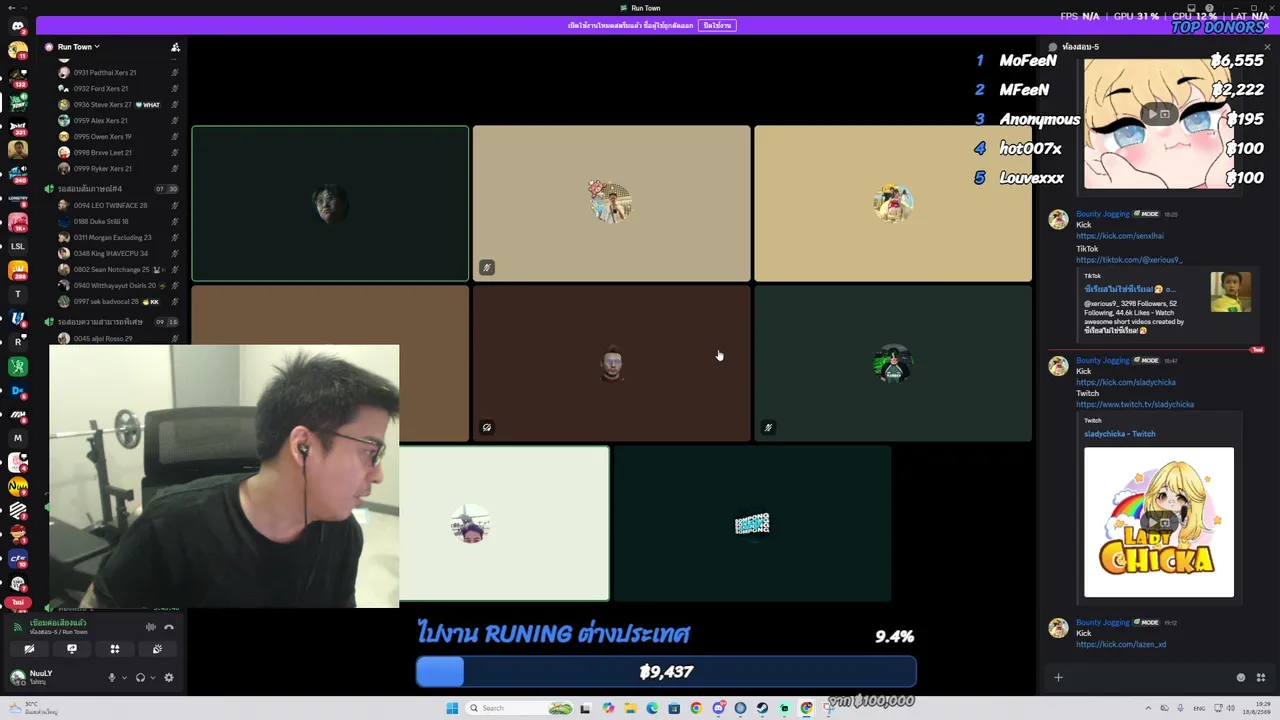
Task: Open the T server in sidebar
Action: click(x=17, y=294)
